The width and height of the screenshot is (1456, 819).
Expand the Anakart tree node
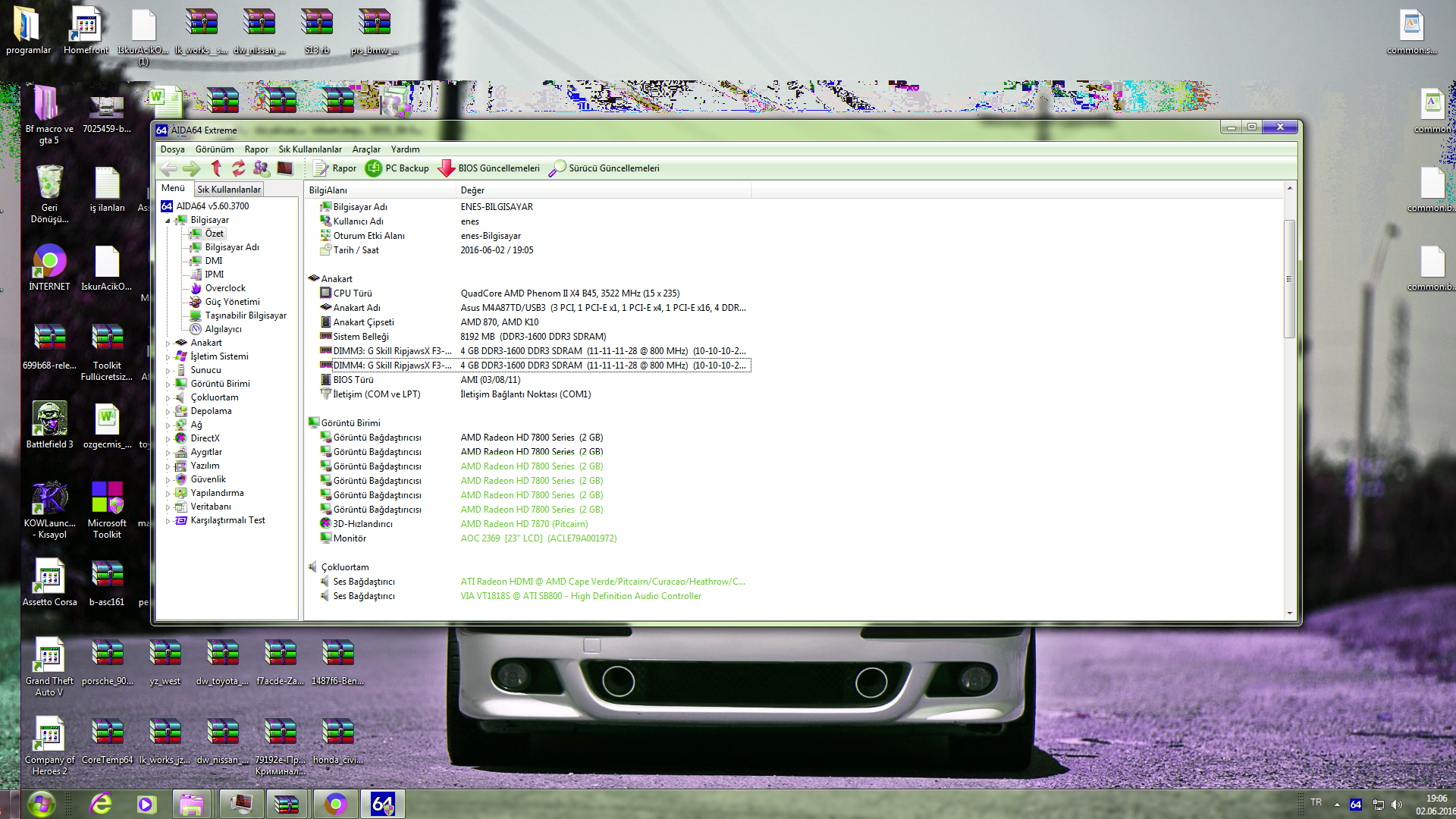click(168, 344)
